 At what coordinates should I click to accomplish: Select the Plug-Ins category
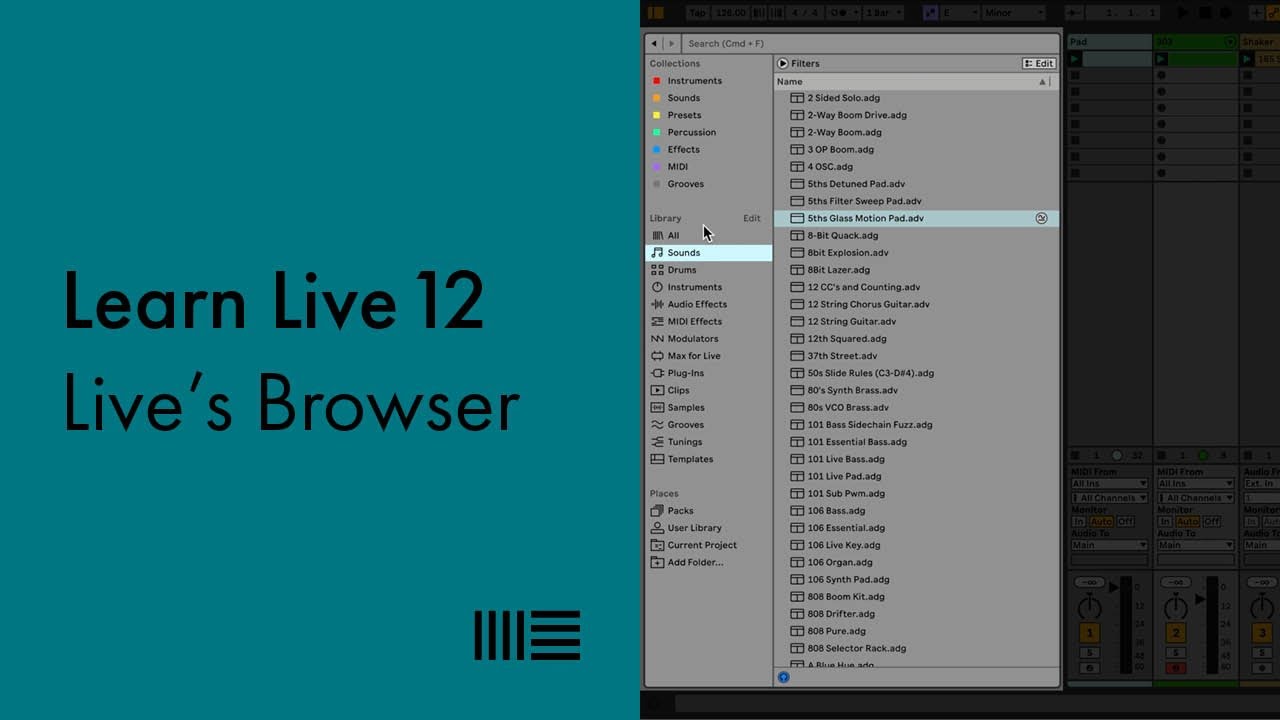click(708, 373)
